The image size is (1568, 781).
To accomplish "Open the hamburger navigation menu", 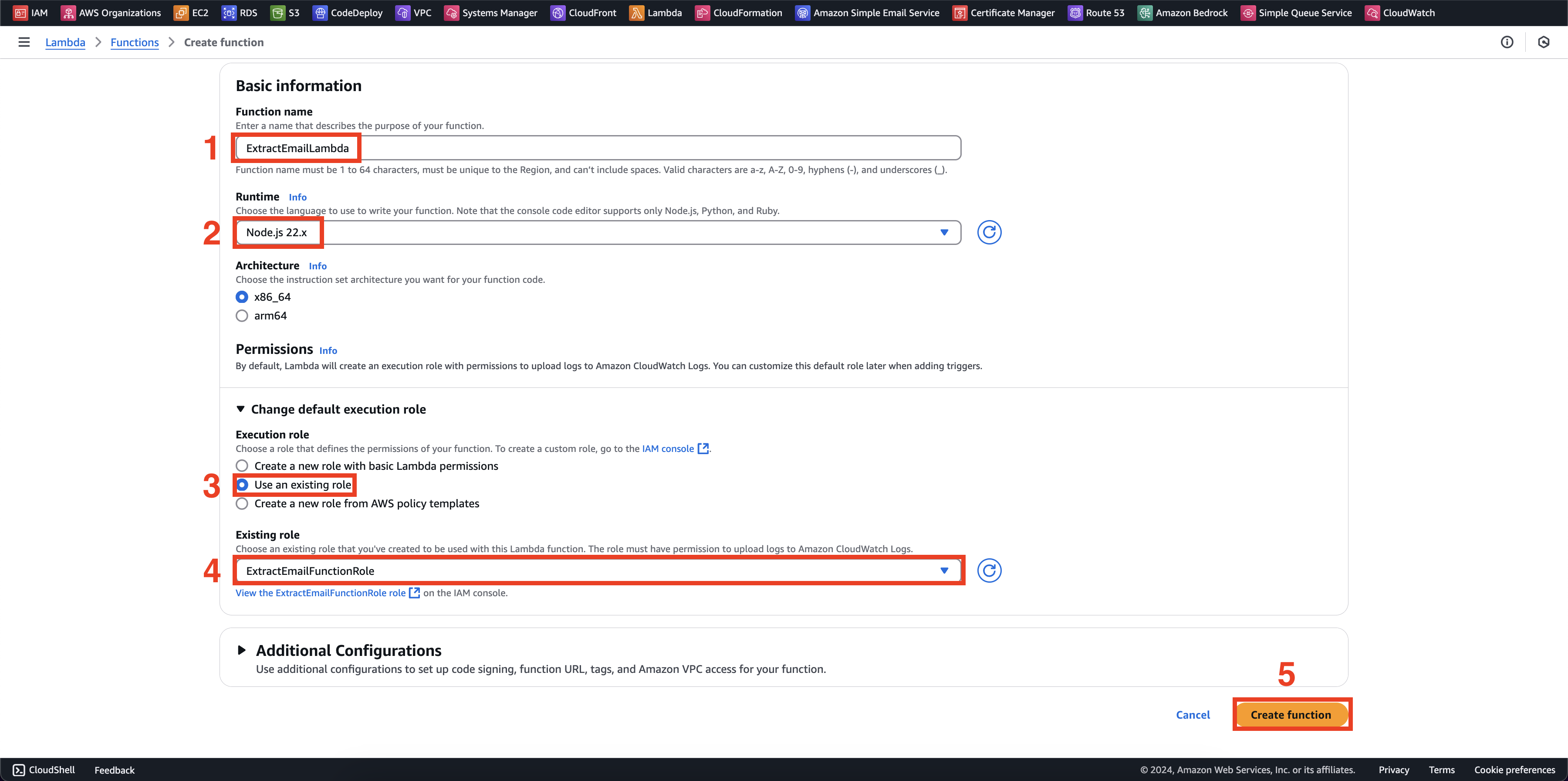I will point(24,42).
